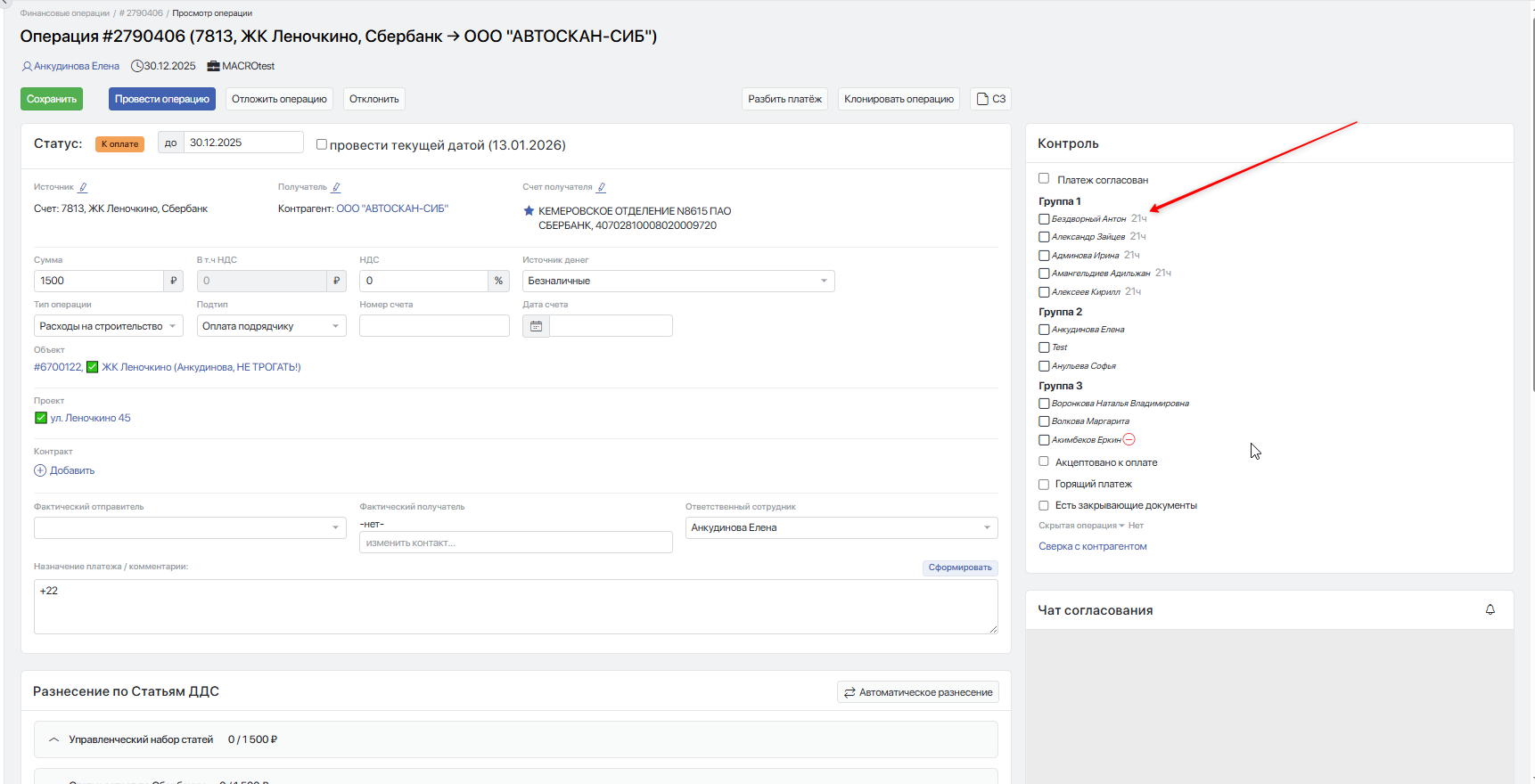The width and height of the screenshot is (1535, 784).
Task: Click the pencil icon next to Счет получателя
Action: (602, 187)
